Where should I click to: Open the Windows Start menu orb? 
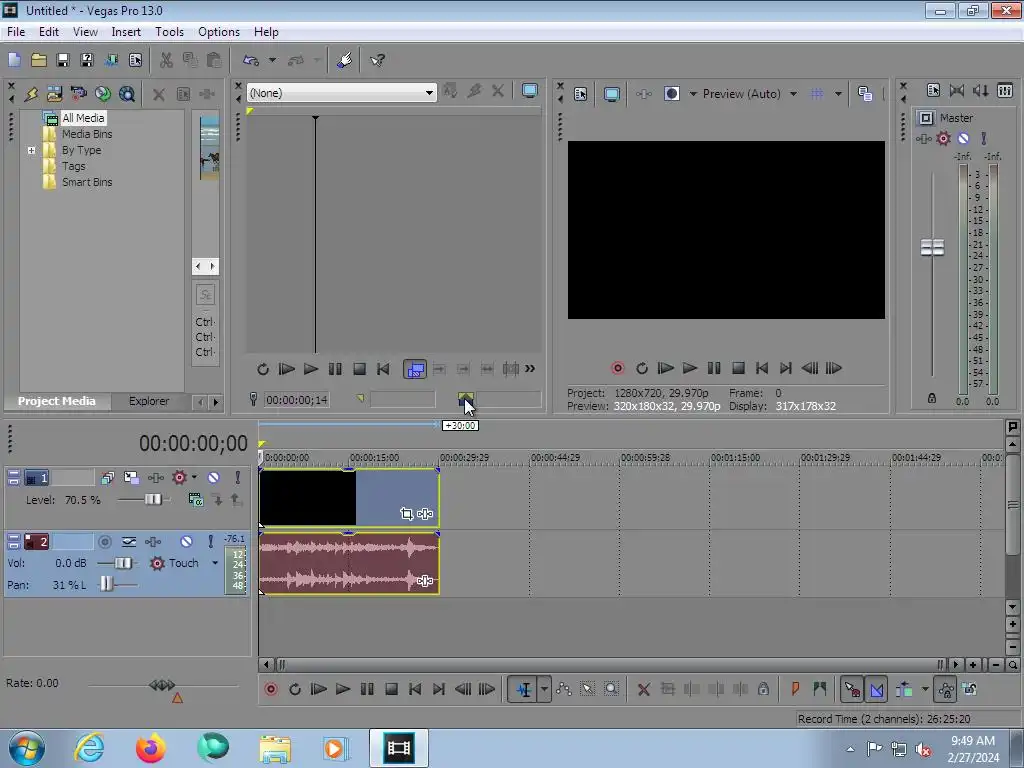click(27, 748)
